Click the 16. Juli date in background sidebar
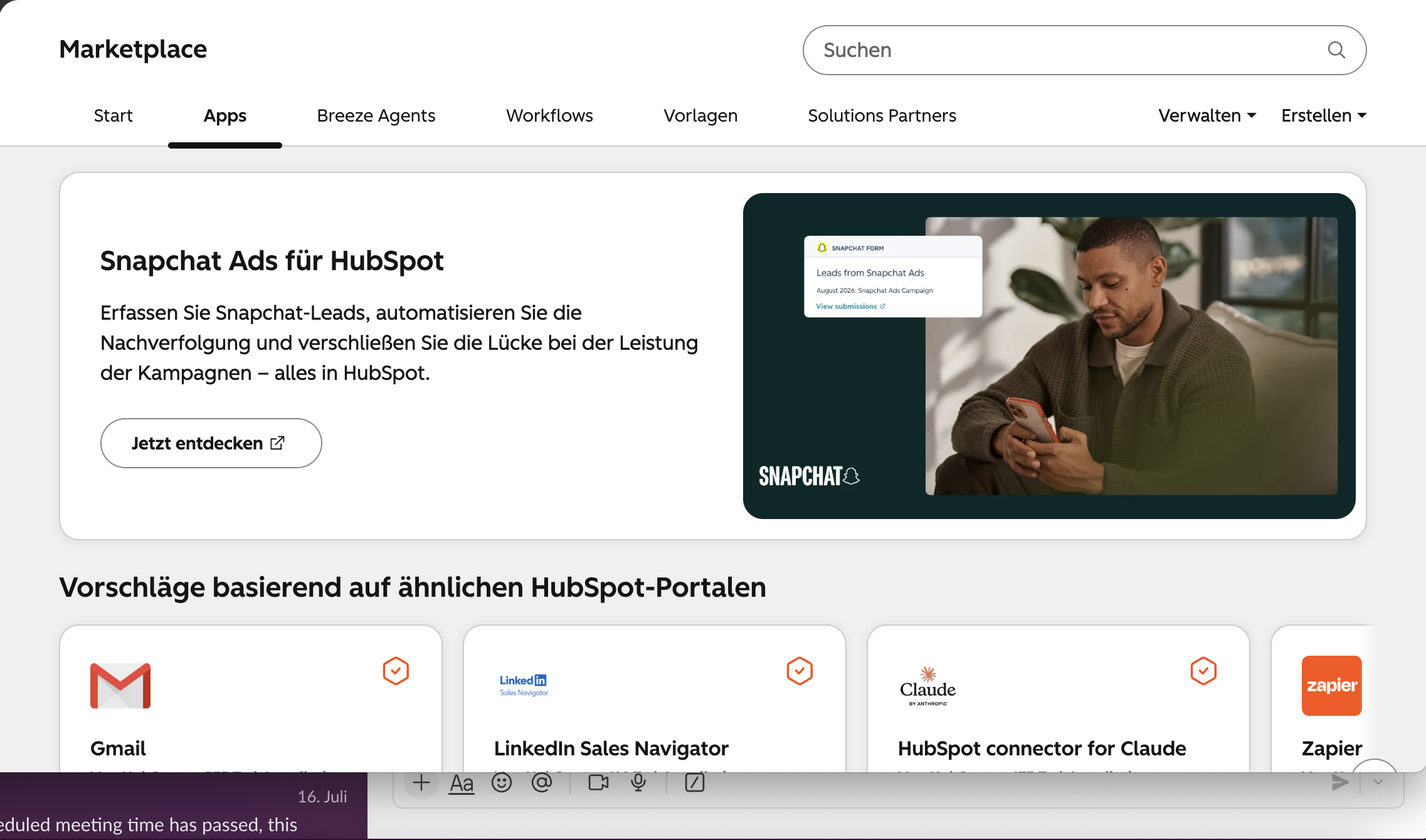This screenshot has height=840, width=1426. 322,797
